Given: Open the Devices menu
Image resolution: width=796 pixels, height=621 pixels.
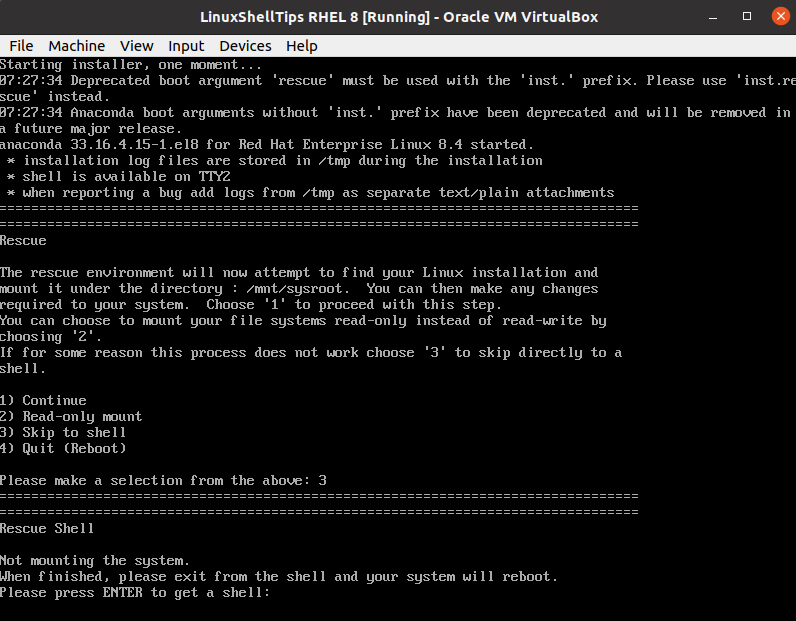Looking at the screenshot, I should (245, 46).
